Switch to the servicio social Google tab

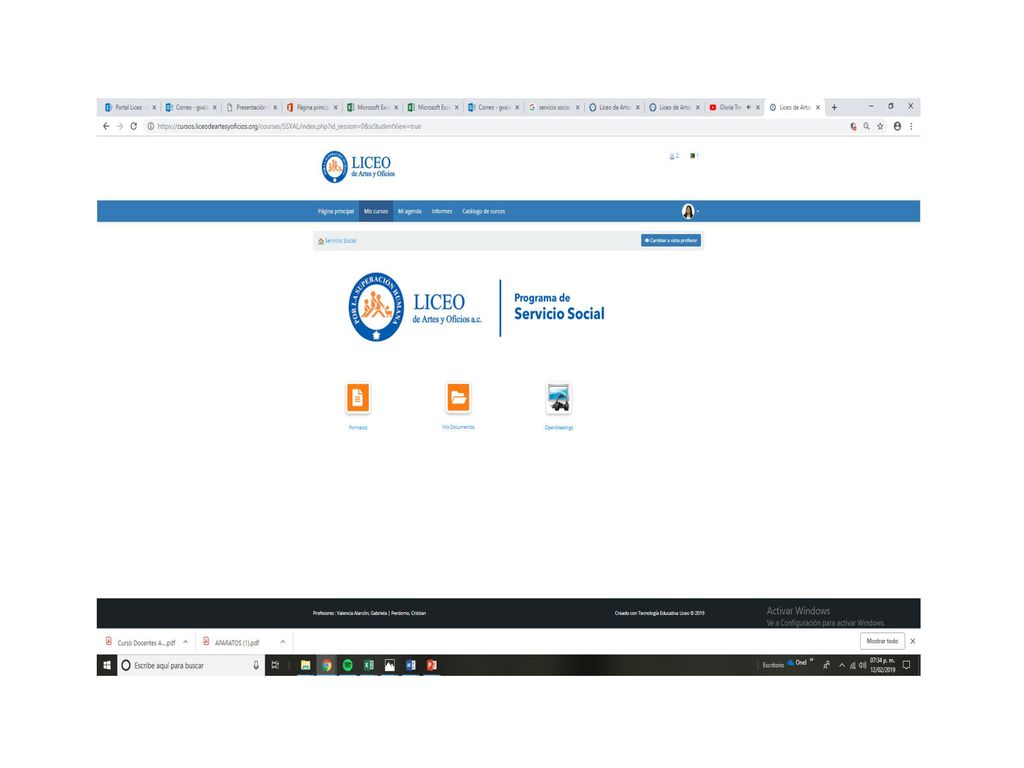(x=553, y=107)
